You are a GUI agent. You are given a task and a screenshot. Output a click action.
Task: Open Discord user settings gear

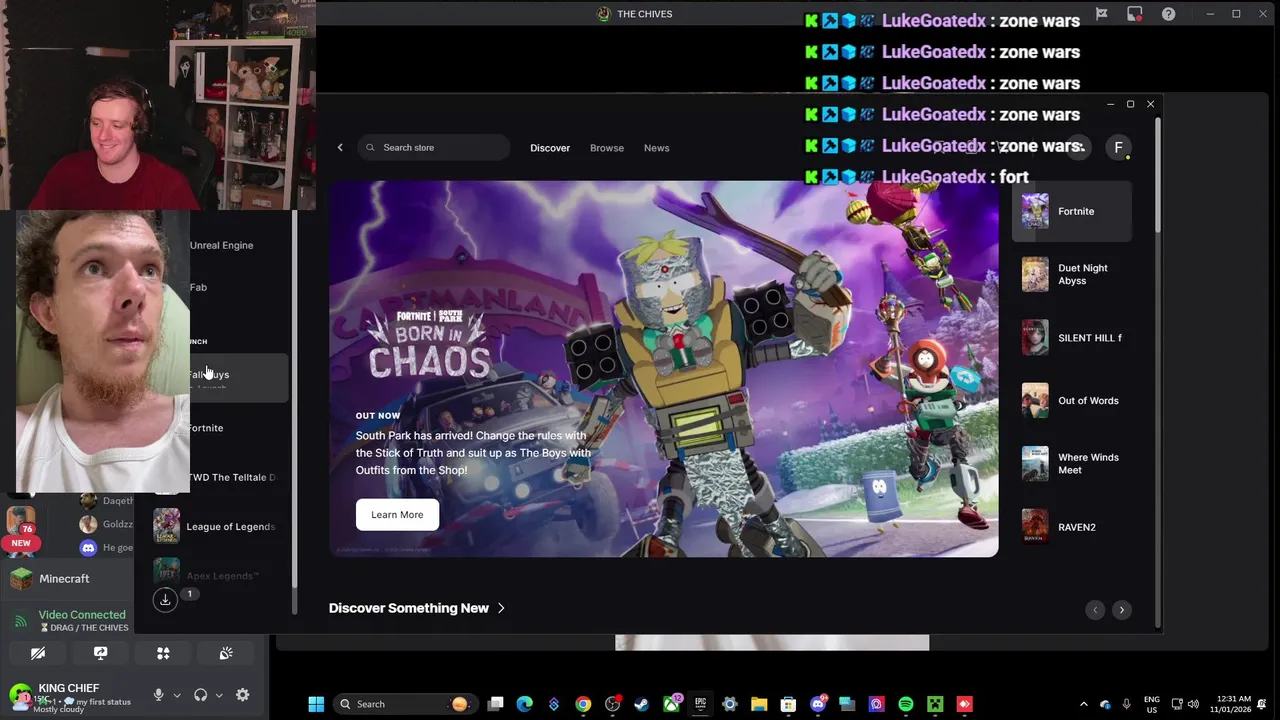tap(242, 695)
